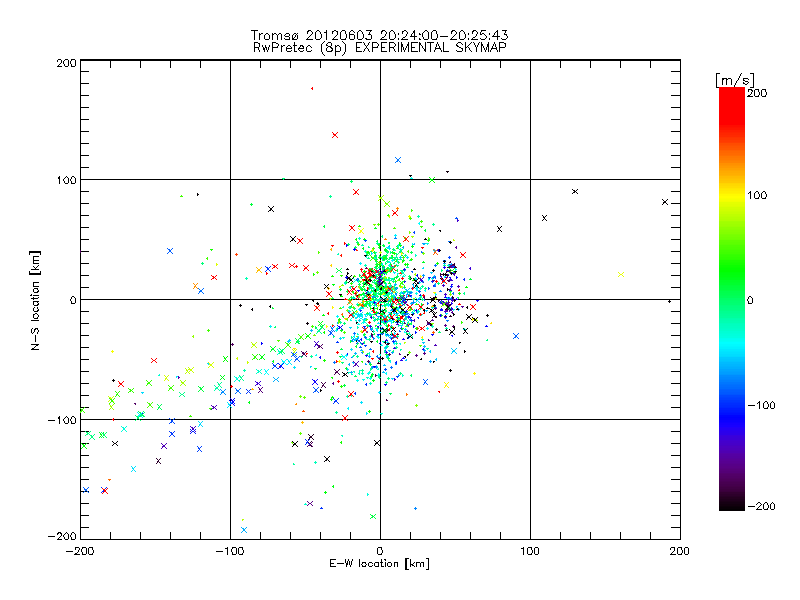Viewport: 800px width, 600px height.
Task: Click the E-W axis tick label '100'
Action: click(x=530, y=551)
